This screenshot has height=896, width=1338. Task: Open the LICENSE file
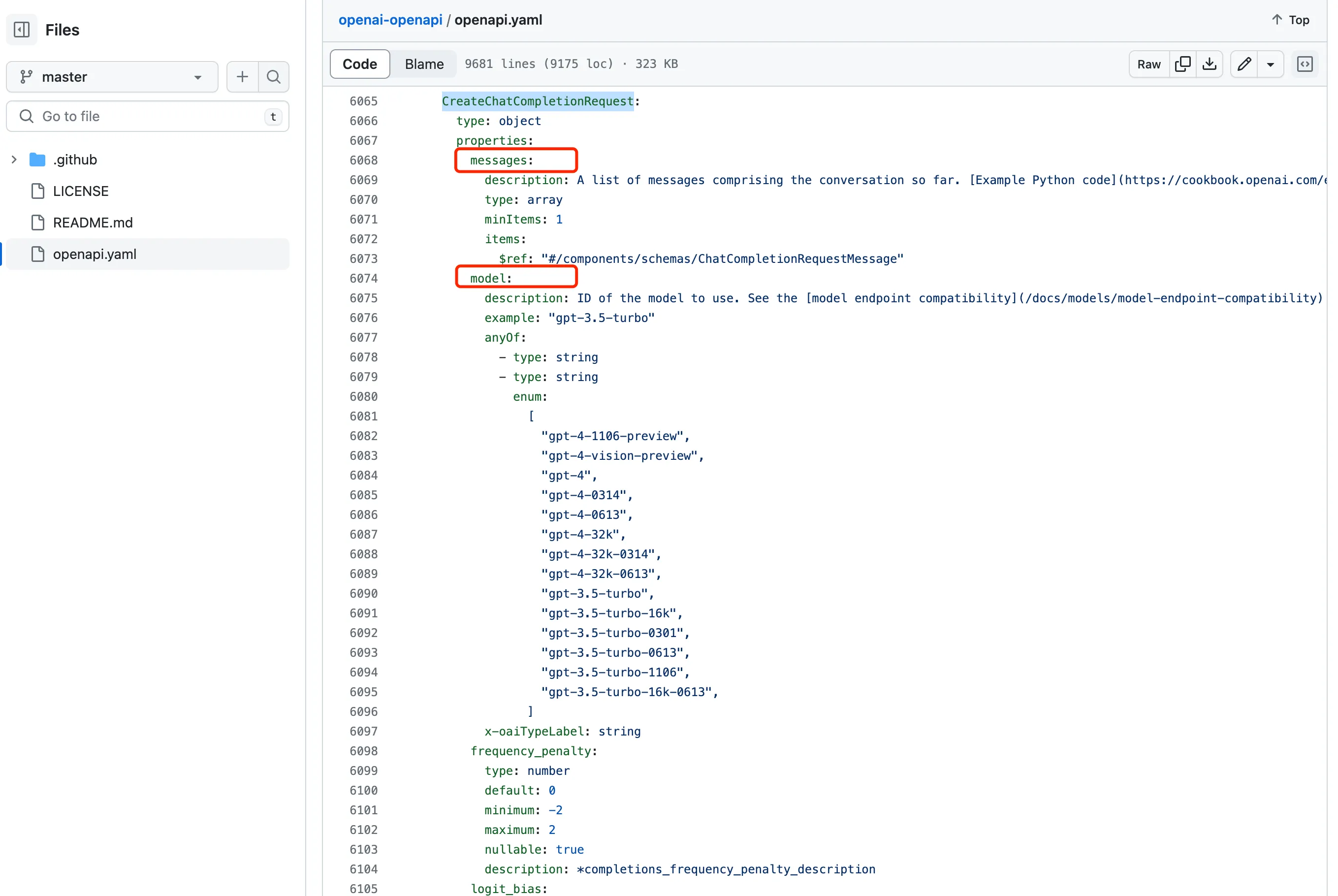coord(81,191)
